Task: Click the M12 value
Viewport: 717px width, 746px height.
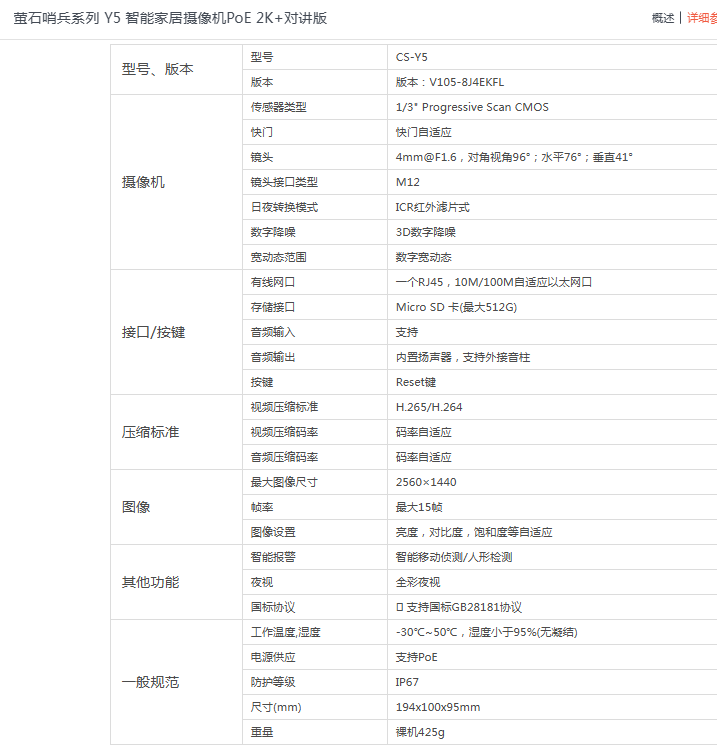Action: tap(408, 182)
